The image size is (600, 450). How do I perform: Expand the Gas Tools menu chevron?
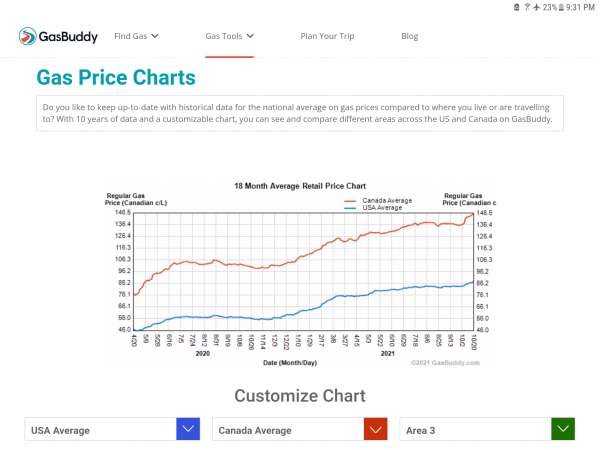coord(250,37)
